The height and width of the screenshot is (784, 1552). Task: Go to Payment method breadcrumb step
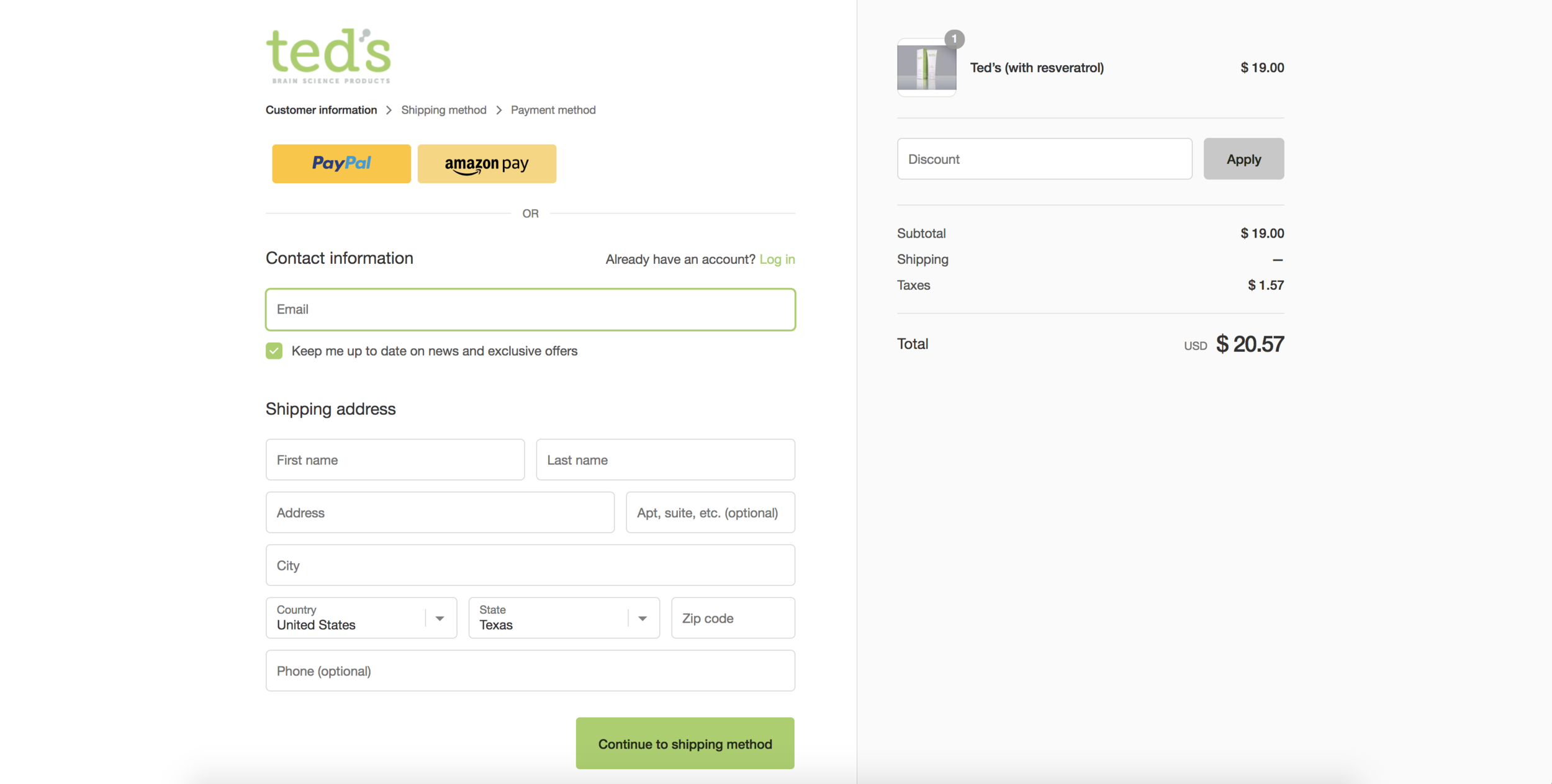click(x=553, y=110)
